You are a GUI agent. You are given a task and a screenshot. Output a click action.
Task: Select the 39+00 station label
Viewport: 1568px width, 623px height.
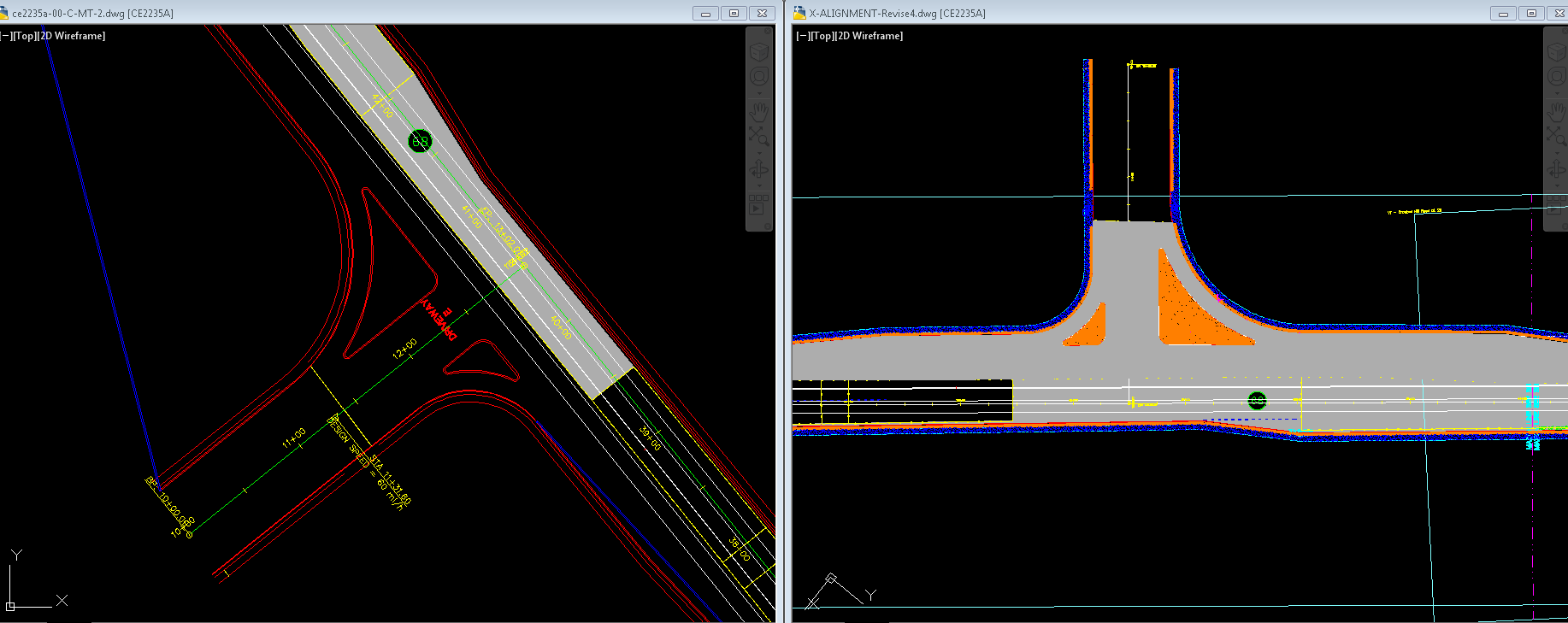[x=650, y=438]
